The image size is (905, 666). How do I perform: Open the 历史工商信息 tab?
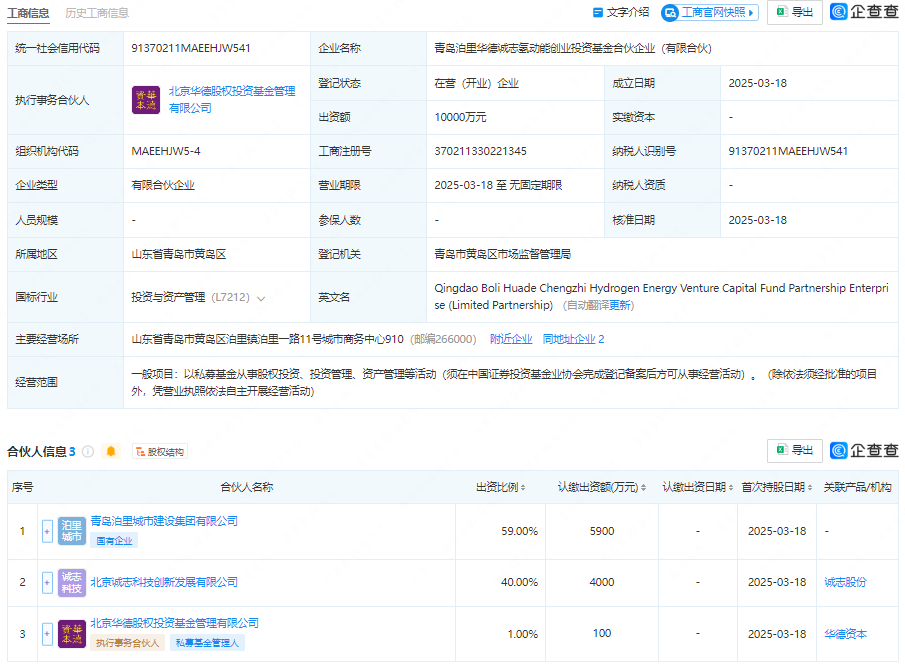(x=97, y=13)
